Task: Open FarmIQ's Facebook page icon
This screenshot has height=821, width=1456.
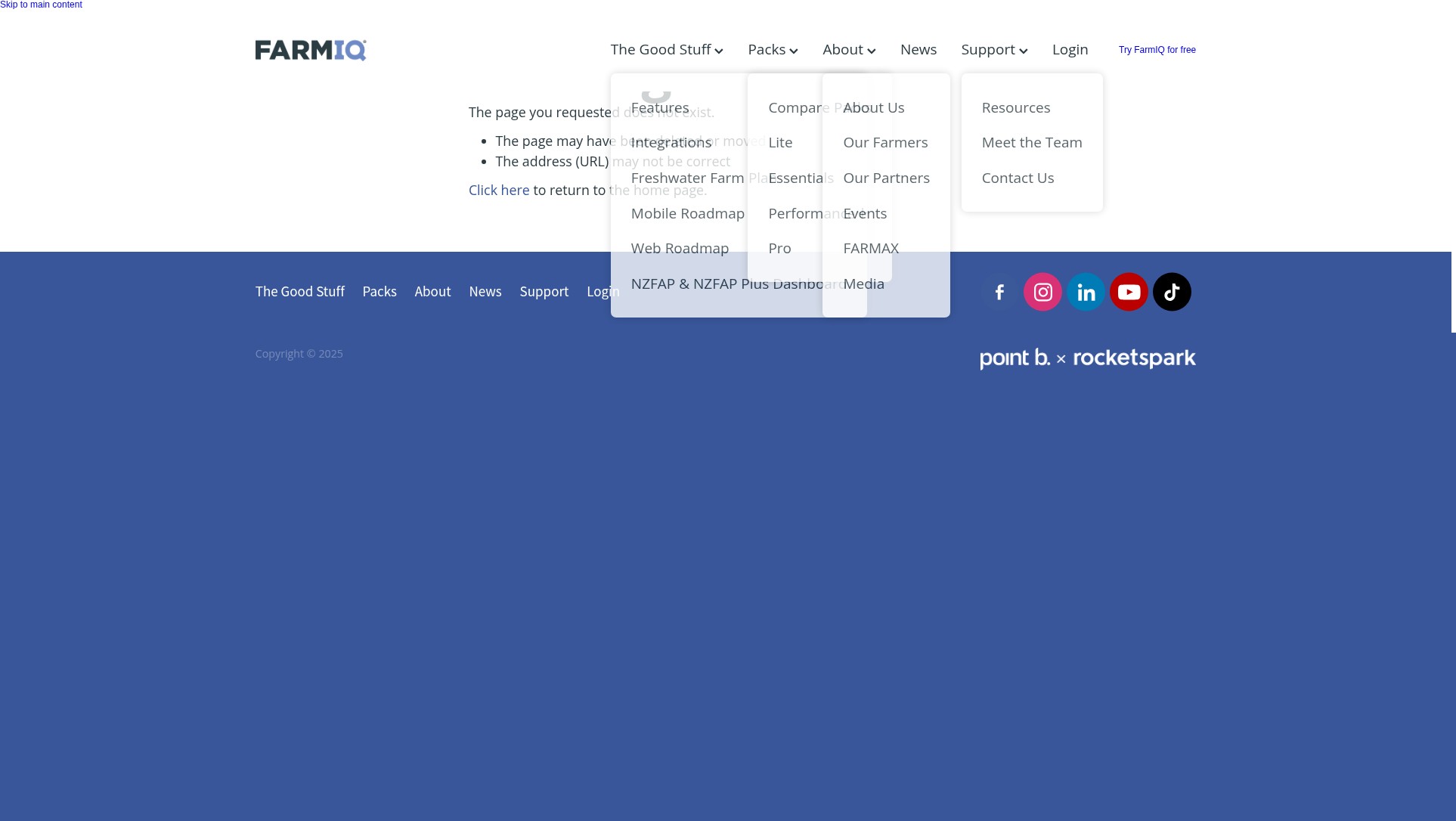Action: 999,292
